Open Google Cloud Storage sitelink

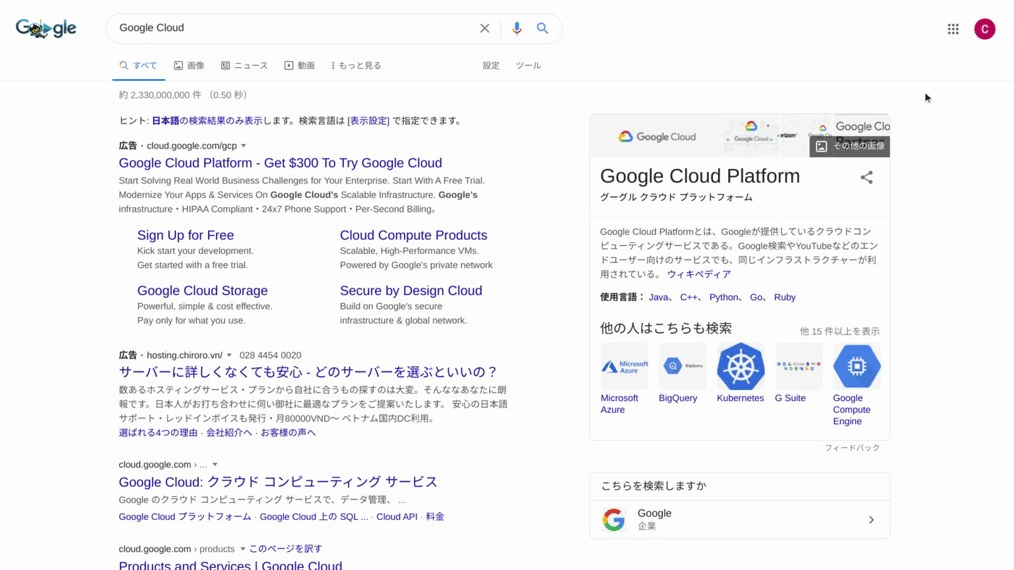coord(202,290)
